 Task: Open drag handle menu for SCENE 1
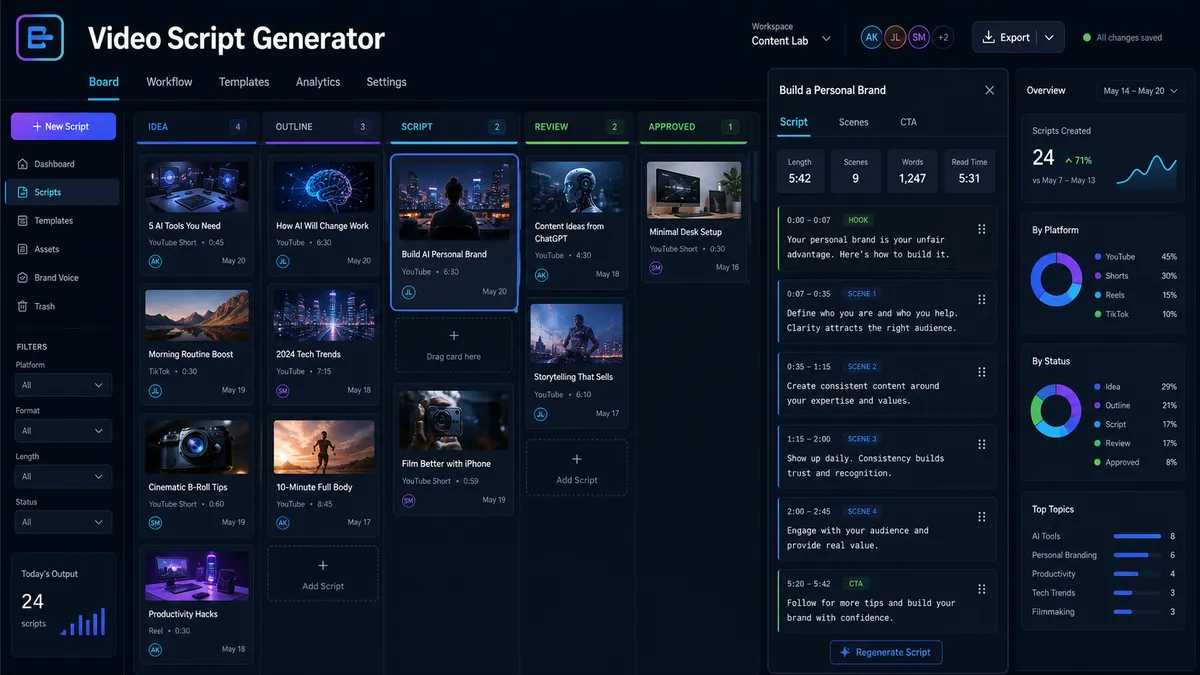click(981, 299)
